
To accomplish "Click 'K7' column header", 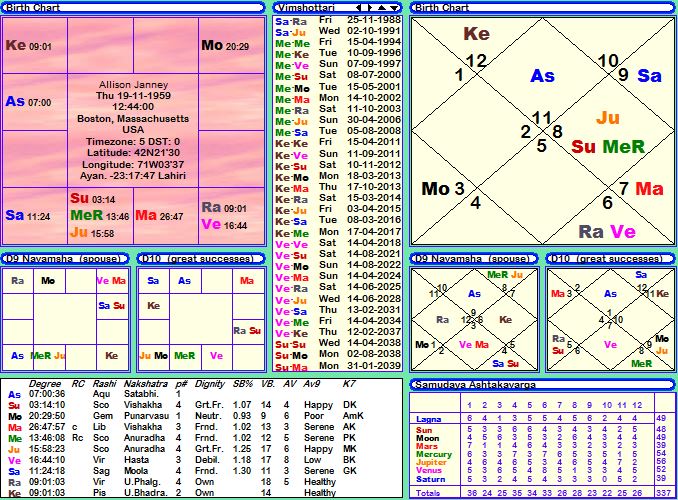I will (x=349, y=384).
